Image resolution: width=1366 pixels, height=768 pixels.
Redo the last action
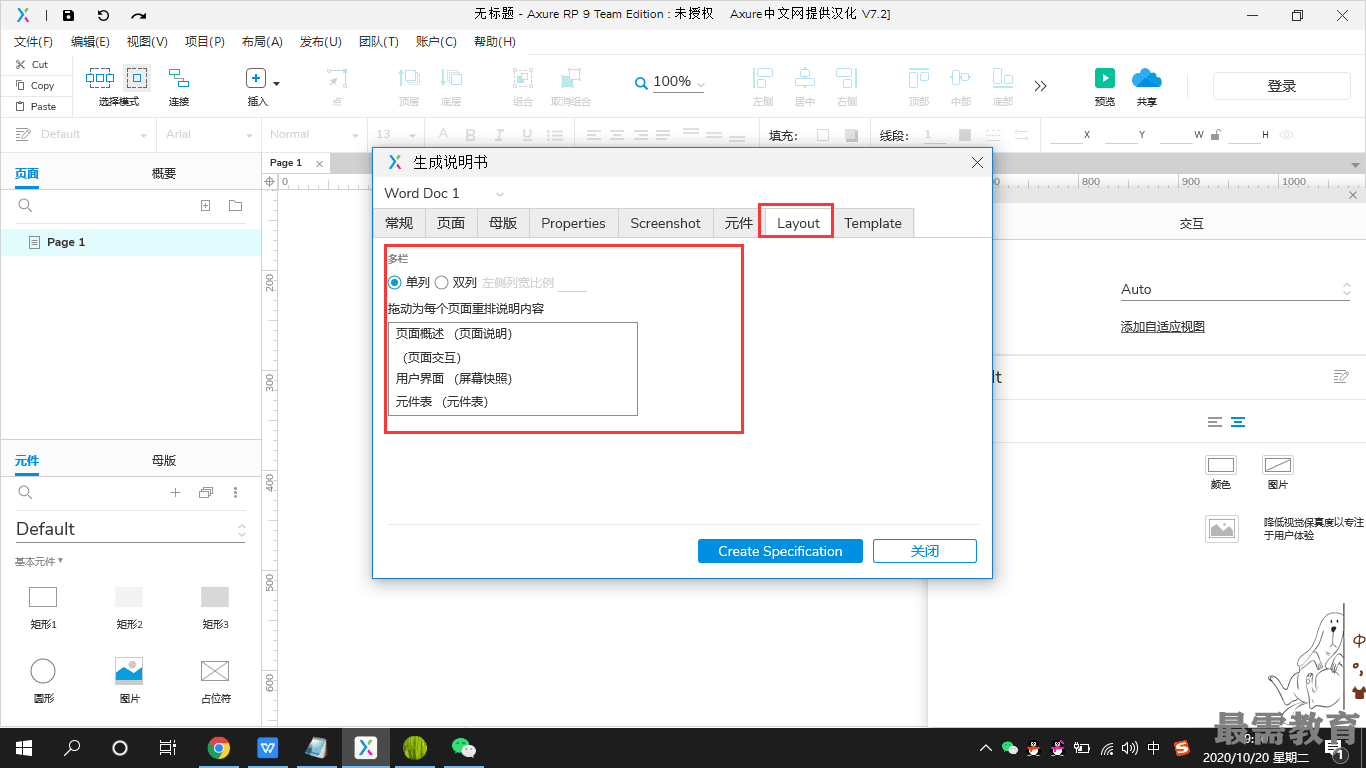click(x=139, y=15)
